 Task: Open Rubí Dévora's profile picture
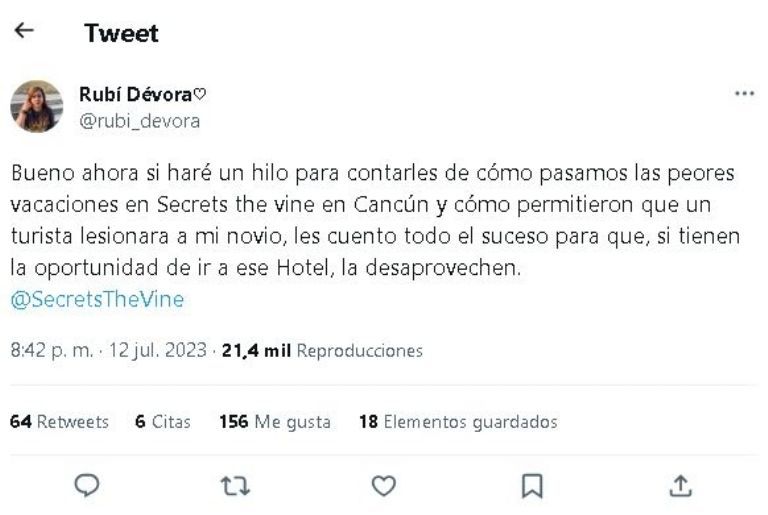(x=37, y=106)
